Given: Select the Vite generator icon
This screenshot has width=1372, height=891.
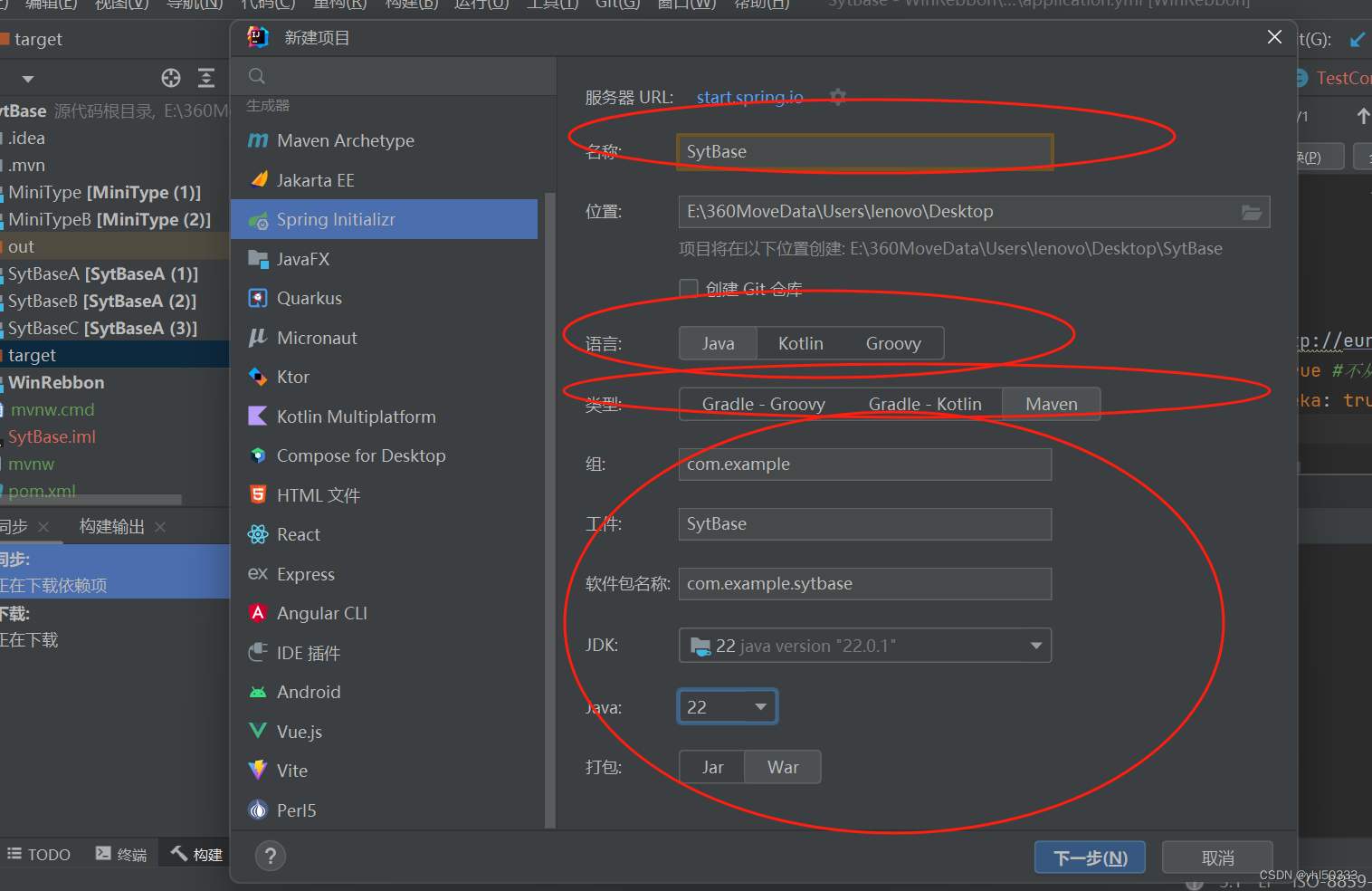Looking at the screenshot, I should pyautogui.click(x=258, y=771).
